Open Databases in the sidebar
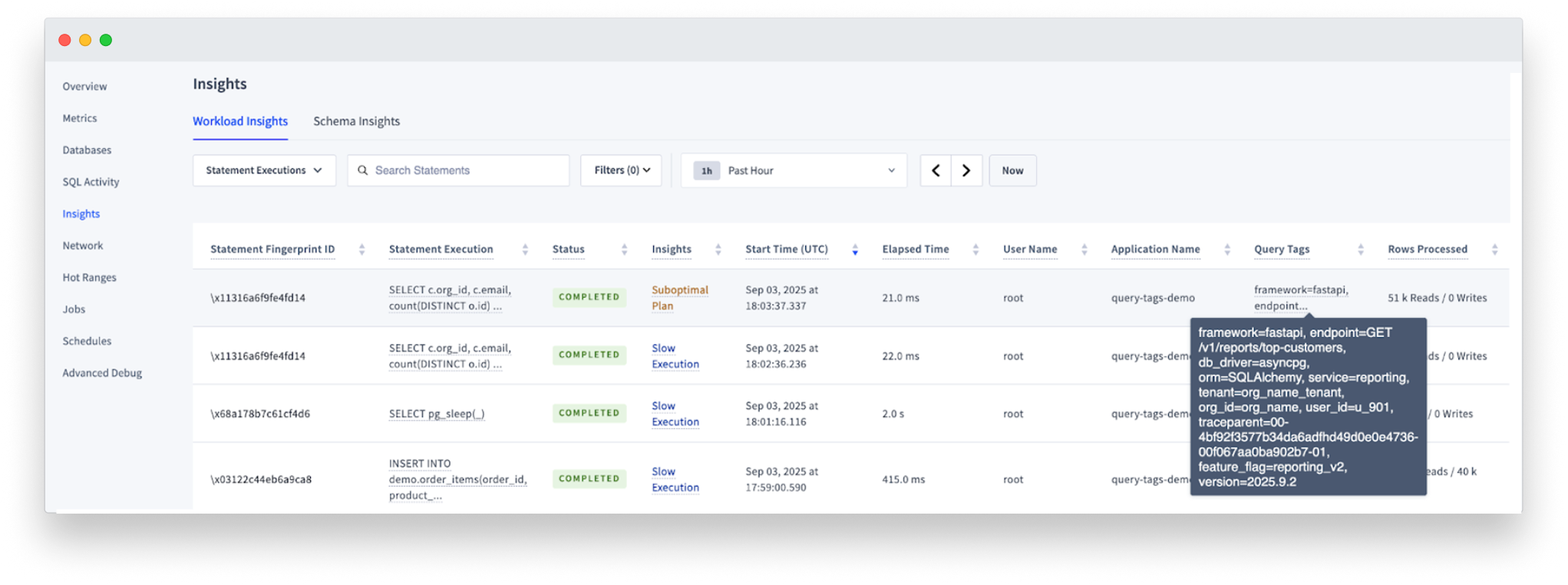 point(87,150)
